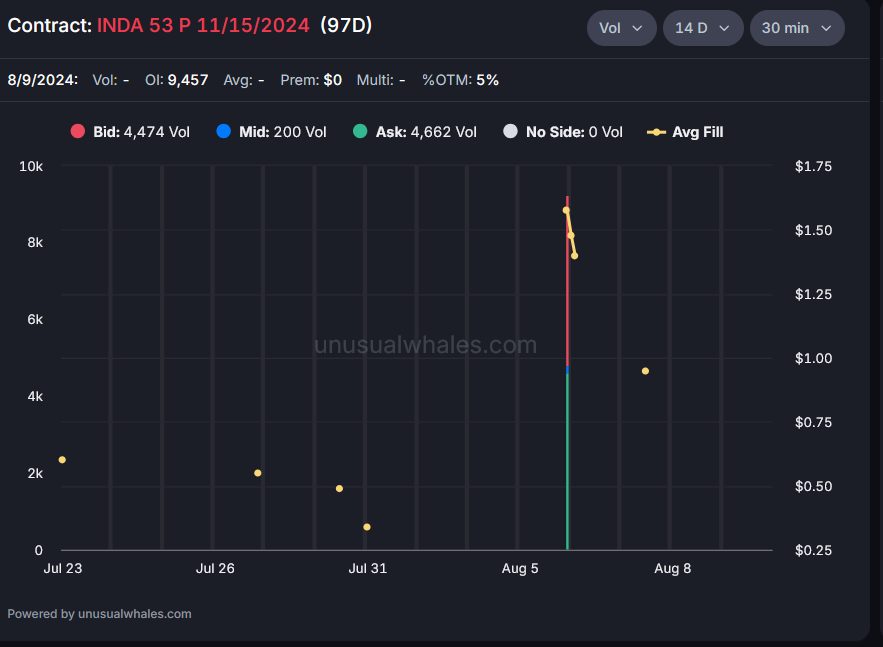Click the $1.75 price axis label
This screenshot has width=883, height=647.
click(813, 166)
